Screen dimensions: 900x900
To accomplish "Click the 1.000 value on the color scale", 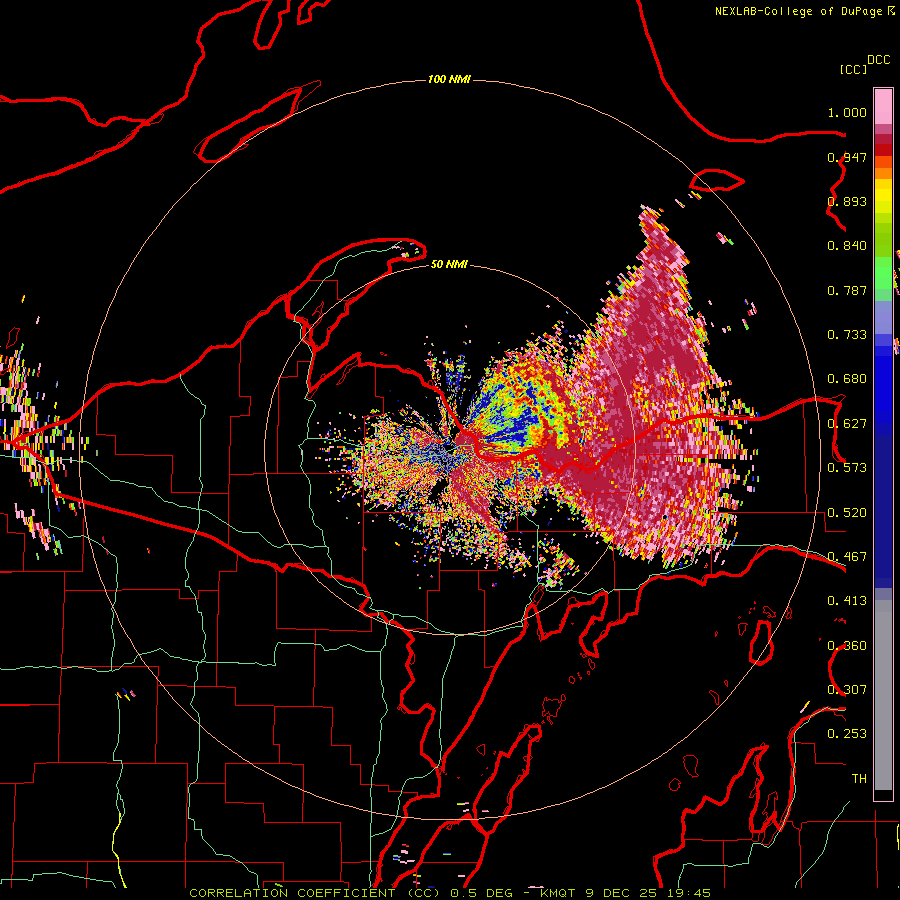I will (x=847, y=112).
